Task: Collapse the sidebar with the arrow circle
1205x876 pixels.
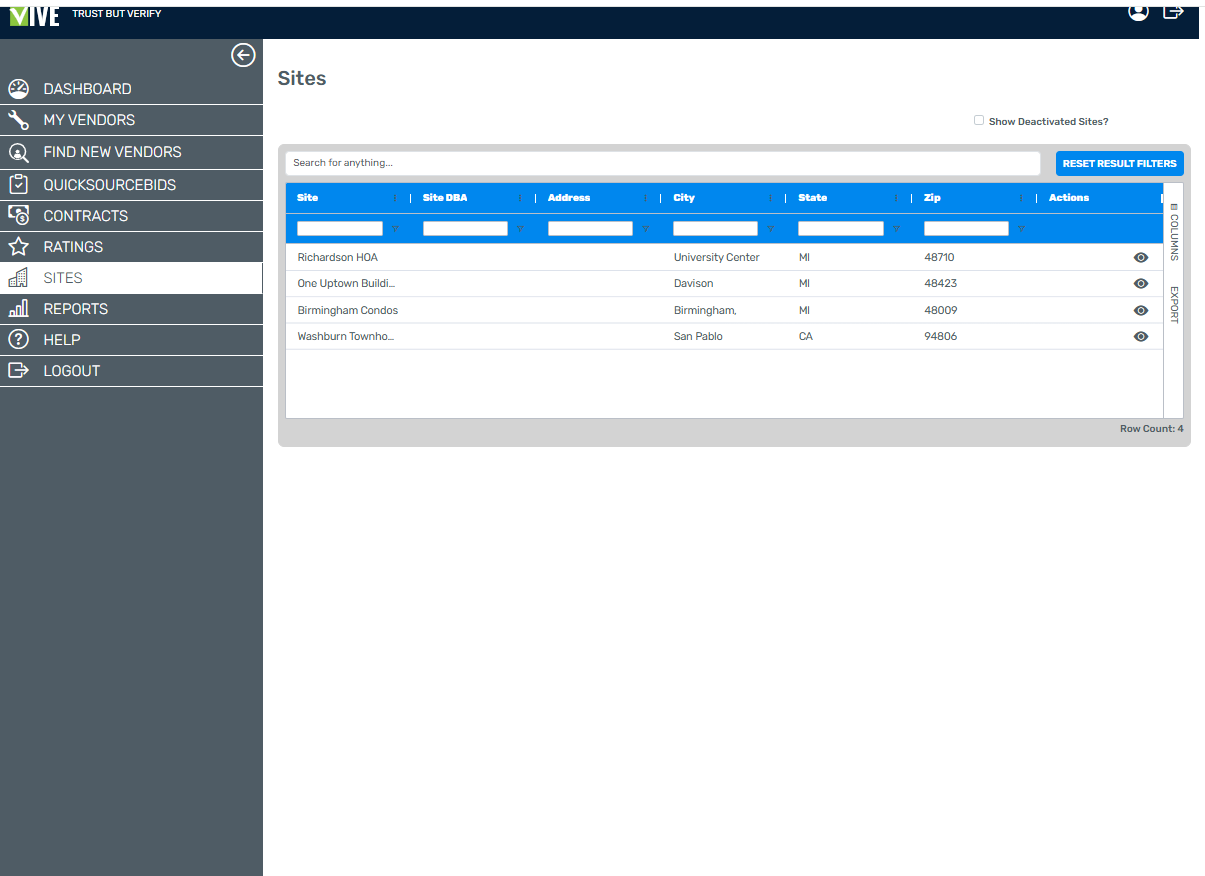Action: 243,55
